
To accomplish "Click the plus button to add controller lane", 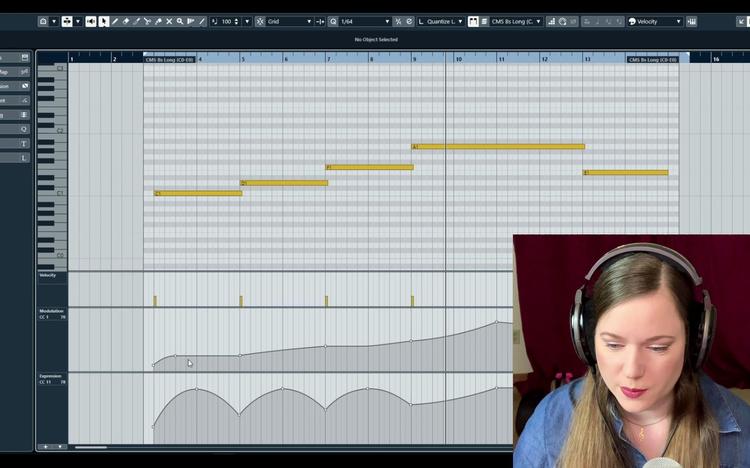I will (46, 447).
